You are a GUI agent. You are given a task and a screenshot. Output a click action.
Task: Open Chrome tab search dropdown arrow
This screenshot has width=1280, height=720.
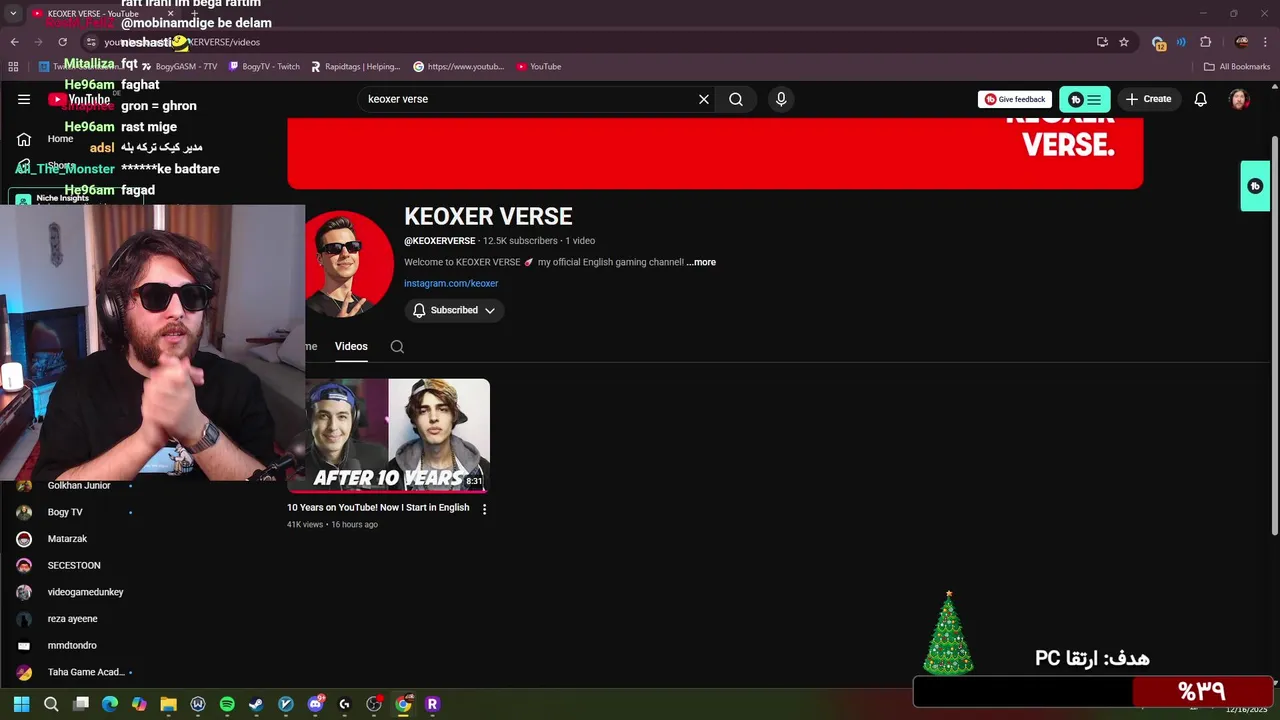pyautogui.click(x=13, y=13)
